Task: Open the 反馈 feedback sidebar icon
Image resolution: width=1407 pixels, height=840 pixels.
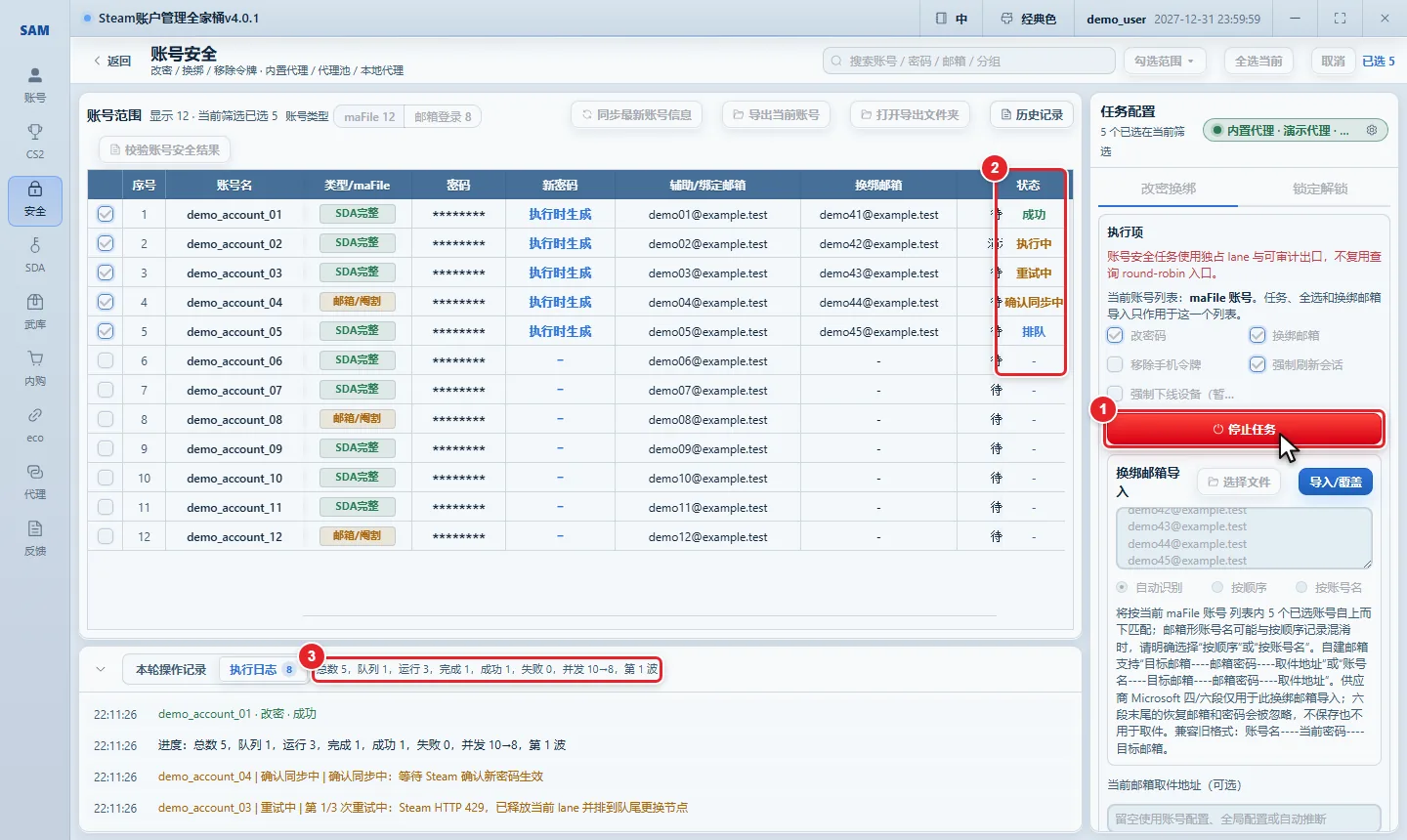Action: coord(35,538)
